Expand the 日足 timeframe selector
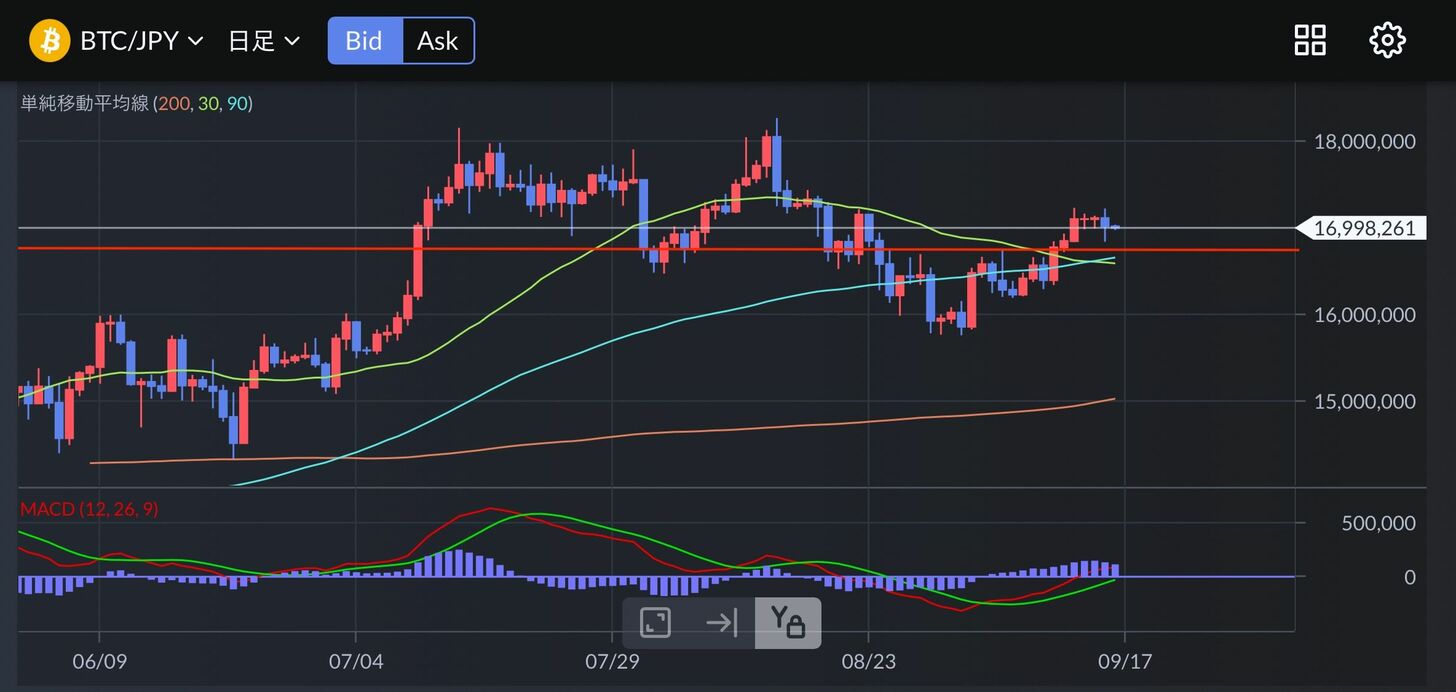Viewport: 1456px width, 692px height. pos(264,41)
